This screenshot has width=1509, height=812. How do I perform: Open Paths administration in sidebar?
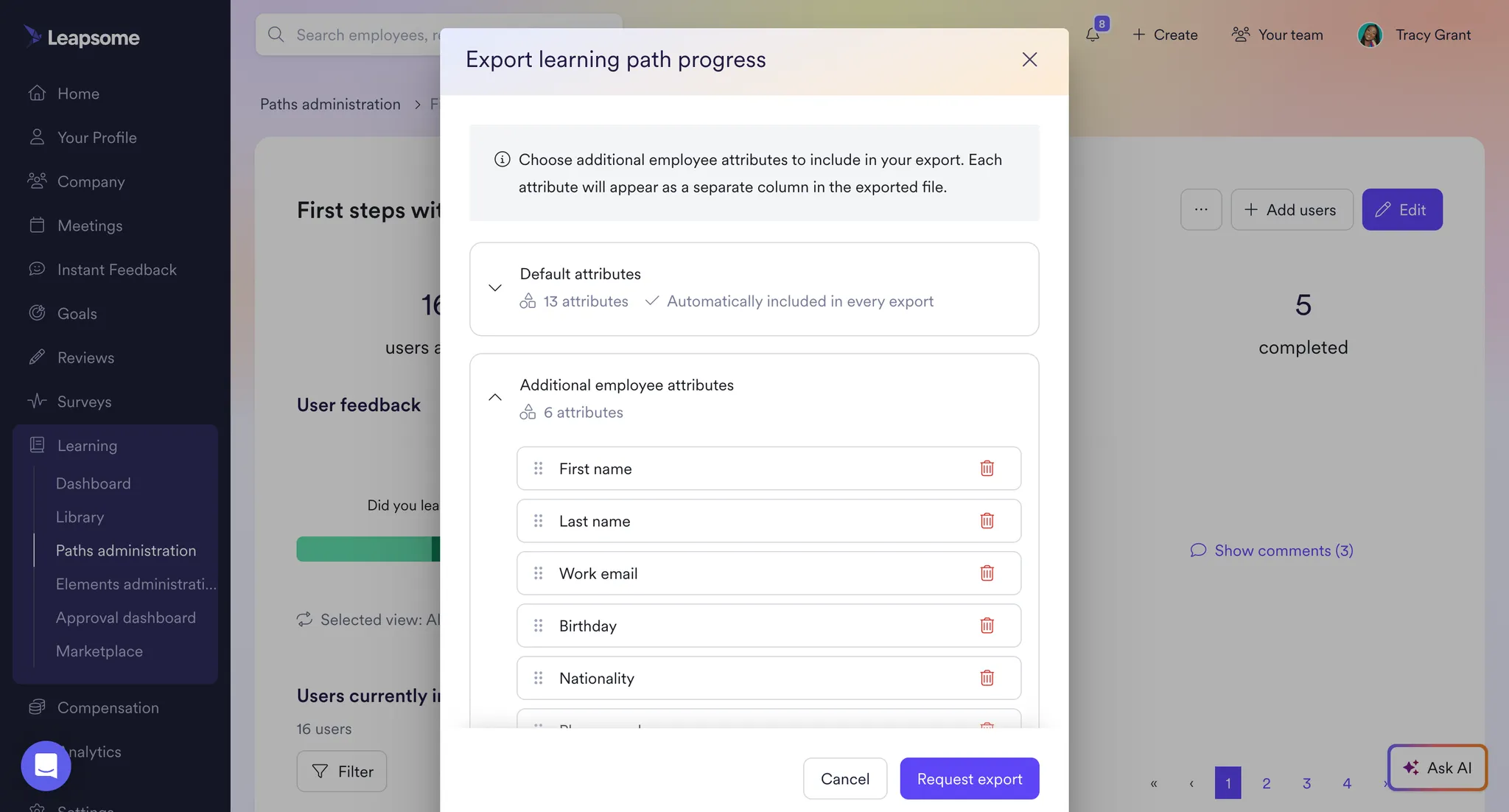(x=126, y=550)
